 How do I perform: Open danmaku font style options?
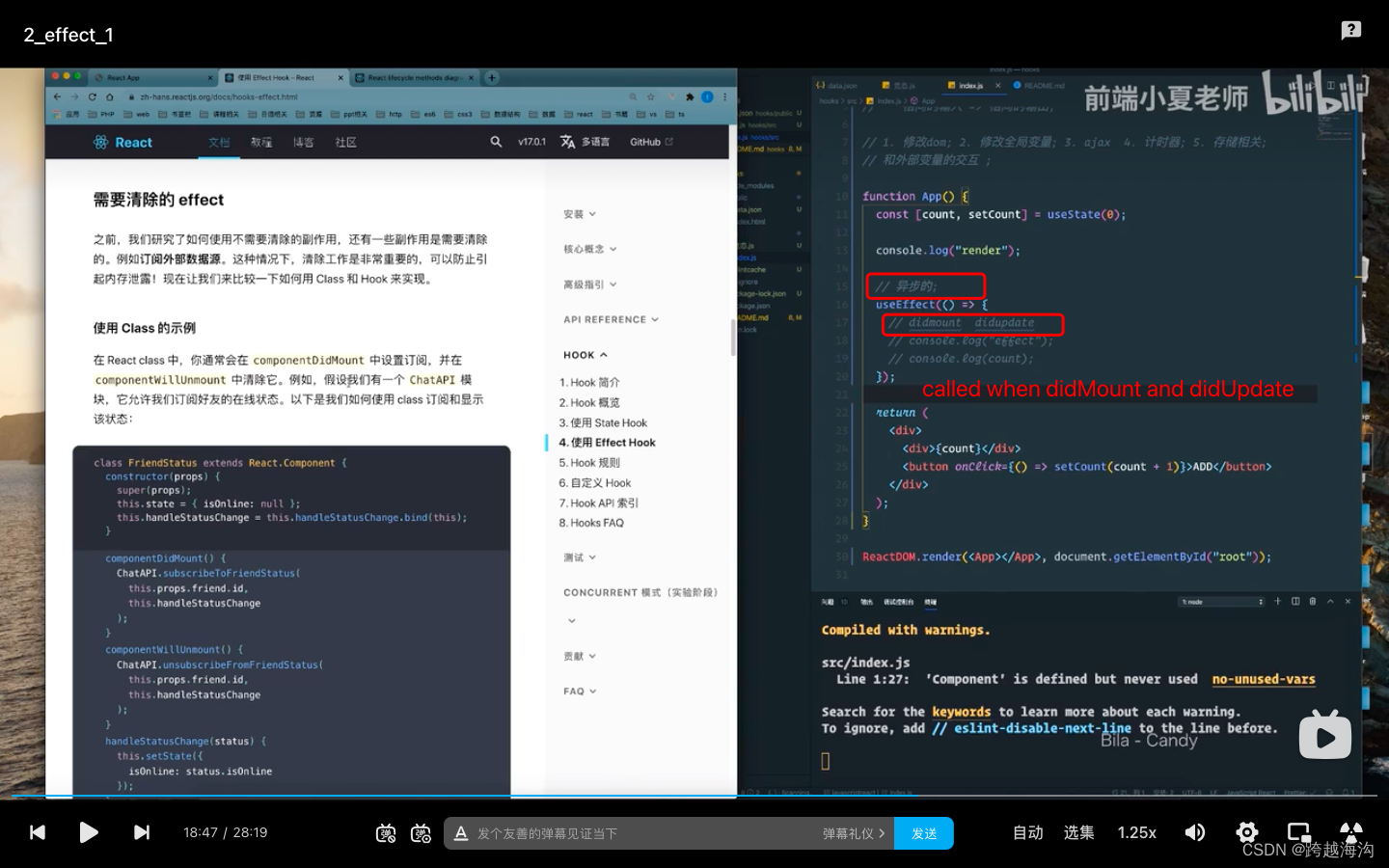coord(461,833)
